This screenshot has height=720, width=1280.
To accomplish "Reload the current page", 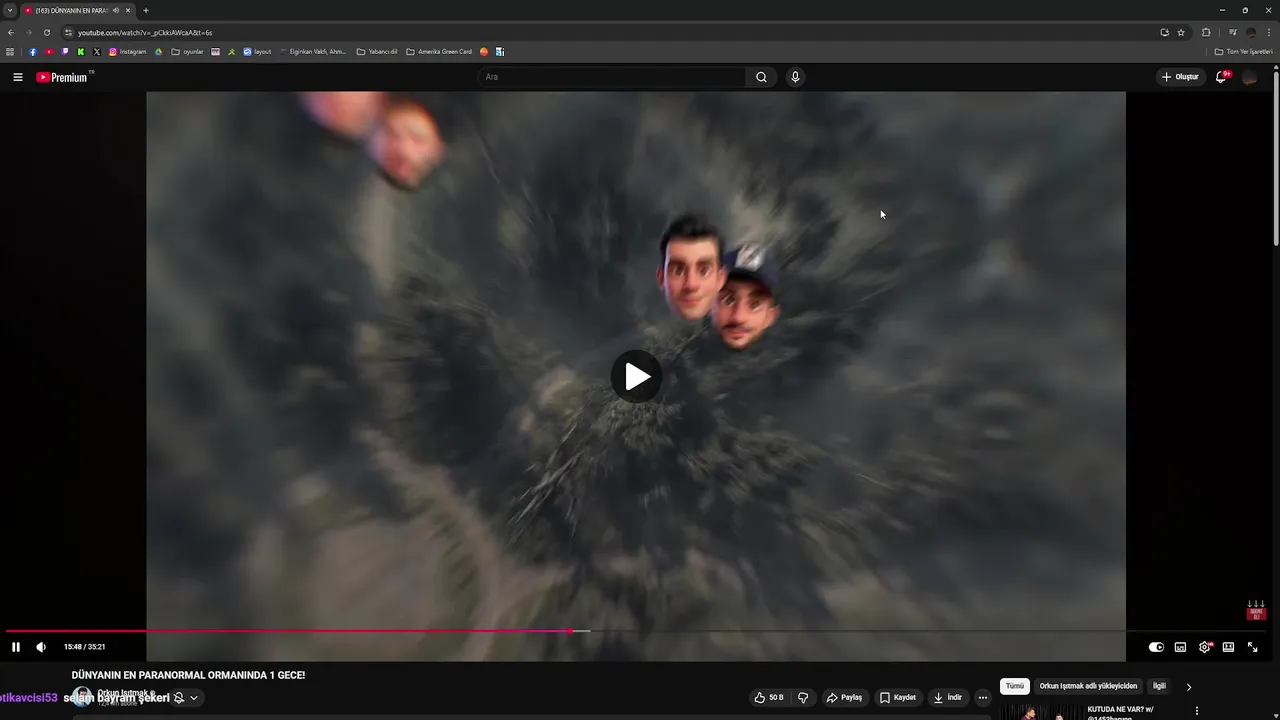I will [46, 32].
